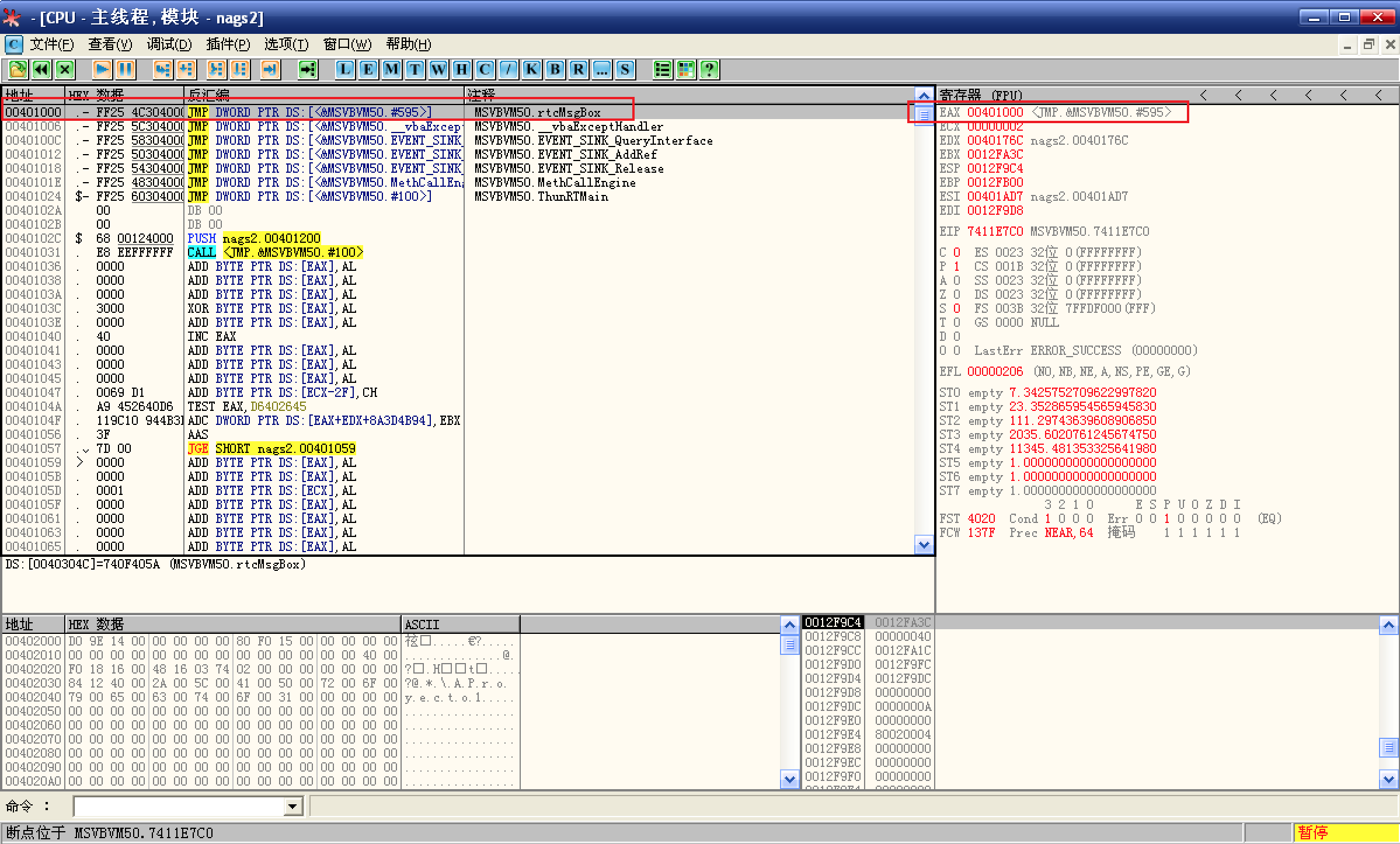The image size is (1400, 844).
Task: Expand the command bar dropdown arrow
Action: click(292, 807)
